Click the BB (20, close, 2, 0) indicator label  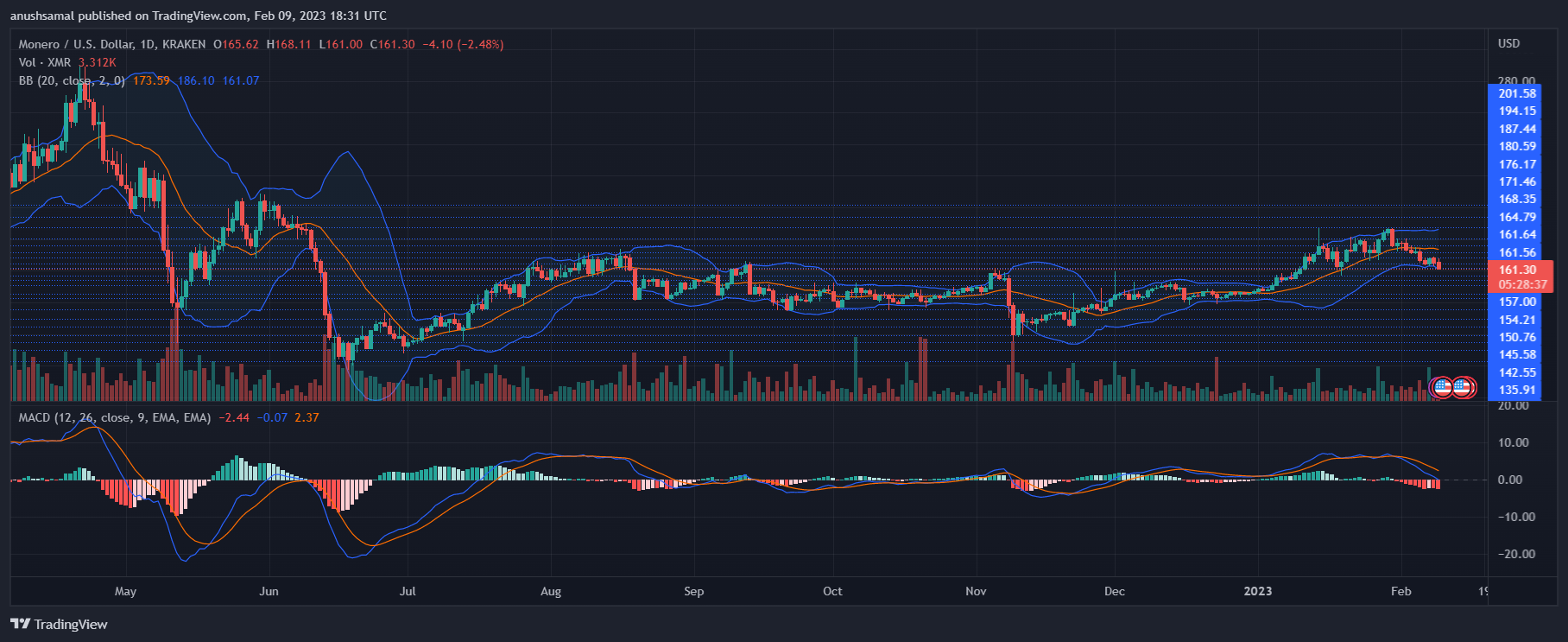click(73, 80)
